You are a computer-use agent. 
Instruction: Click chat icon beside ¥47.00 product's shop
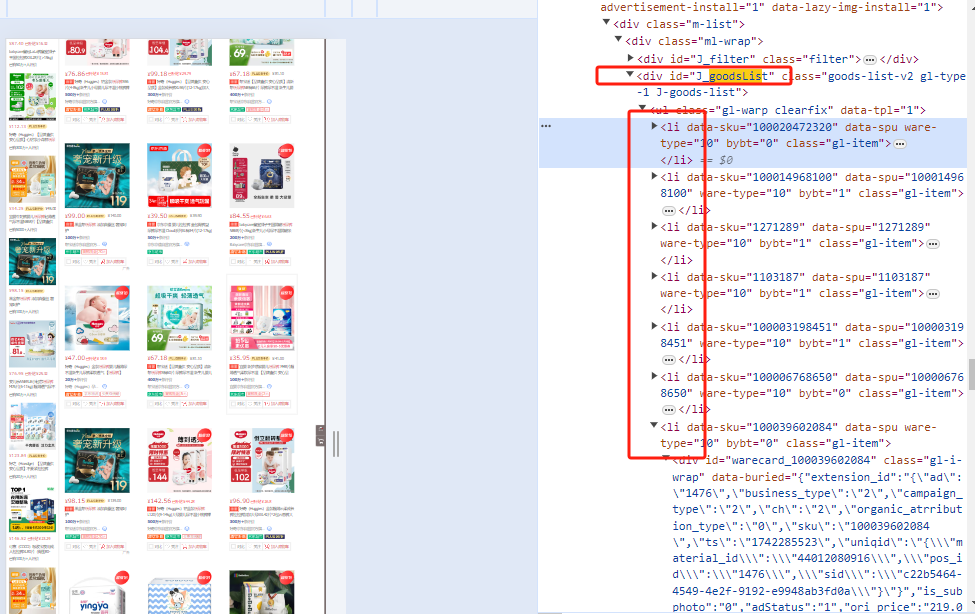click(104, 386)
